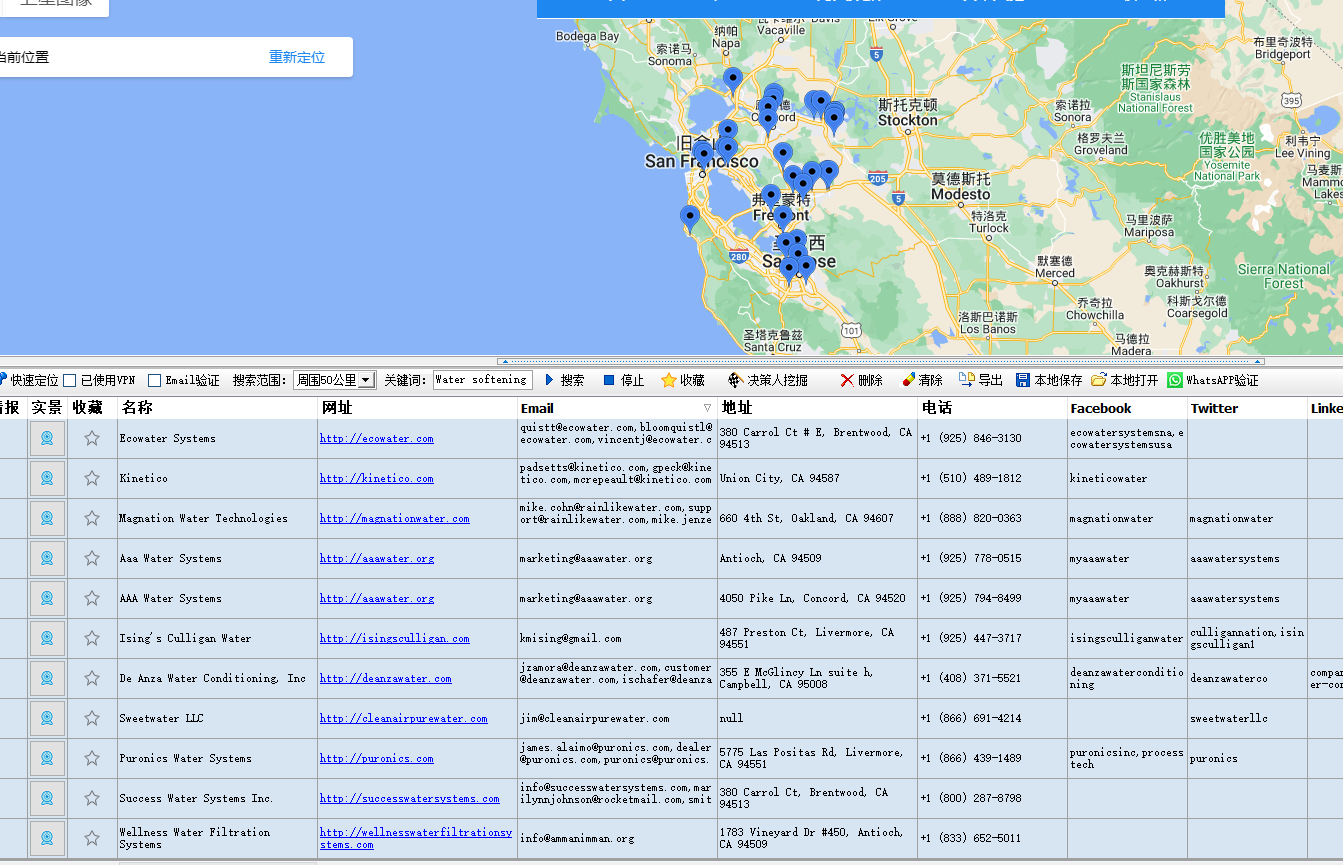Open the 搜索范围 周围50公里 dropdown
Screen dimensions: 1343x865
(334, 380)
